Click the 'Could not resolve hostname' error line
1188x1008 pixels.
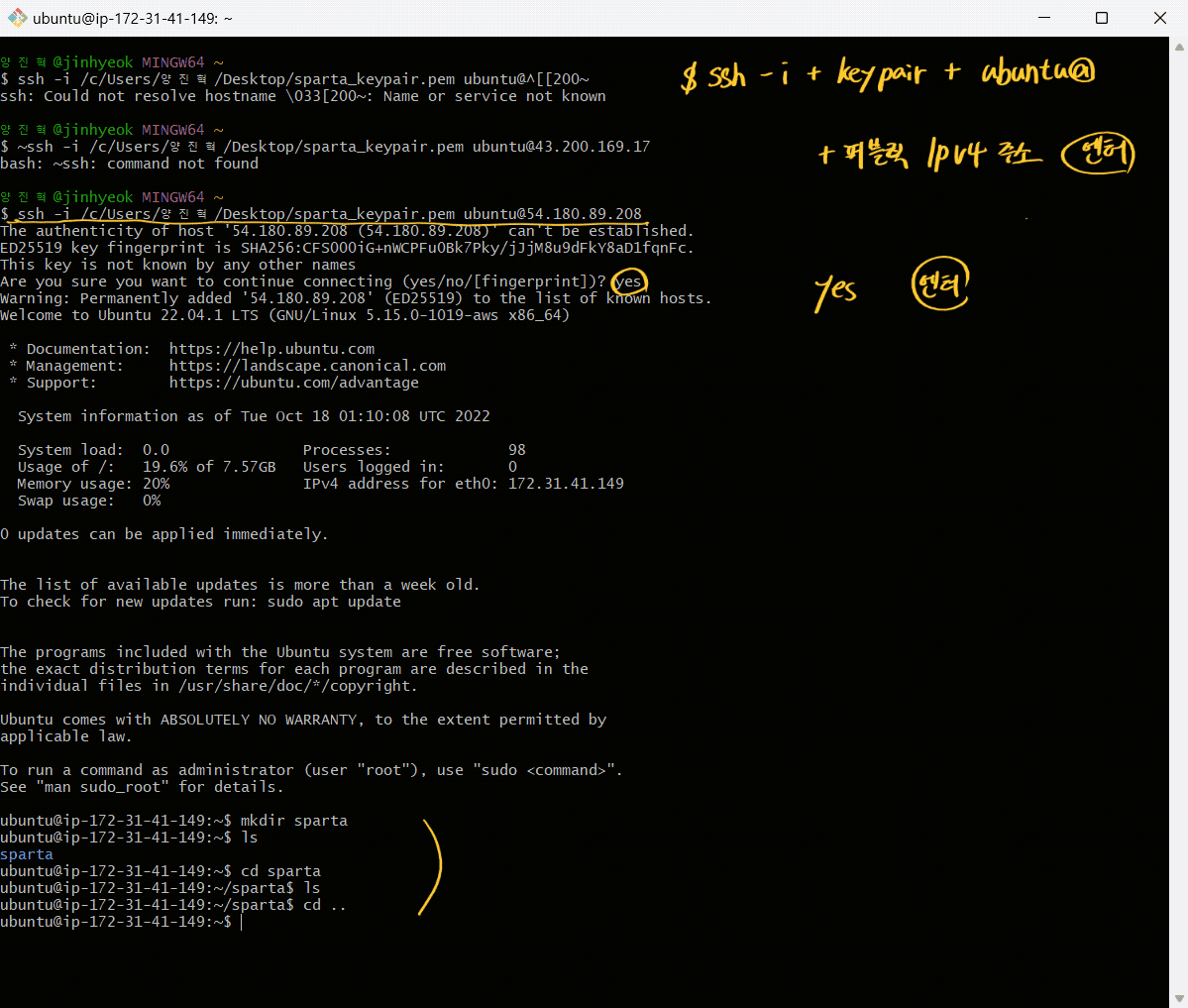click(303, 96)
